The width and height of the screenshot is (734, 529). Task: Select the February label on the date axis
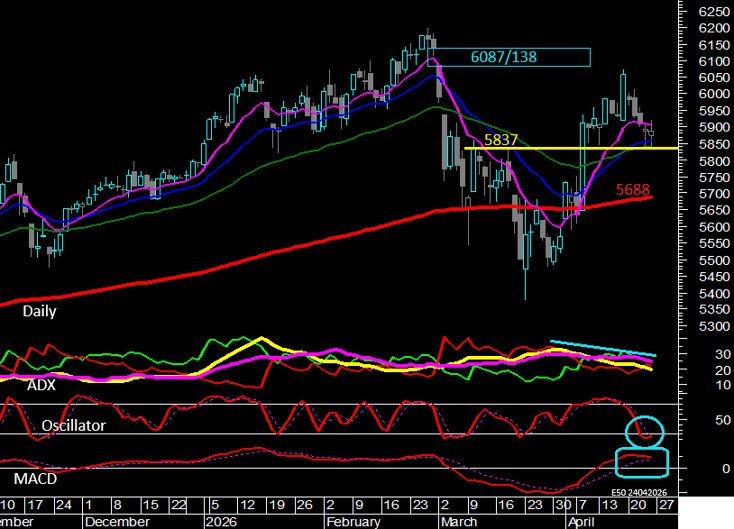click(x=354, y=521)
